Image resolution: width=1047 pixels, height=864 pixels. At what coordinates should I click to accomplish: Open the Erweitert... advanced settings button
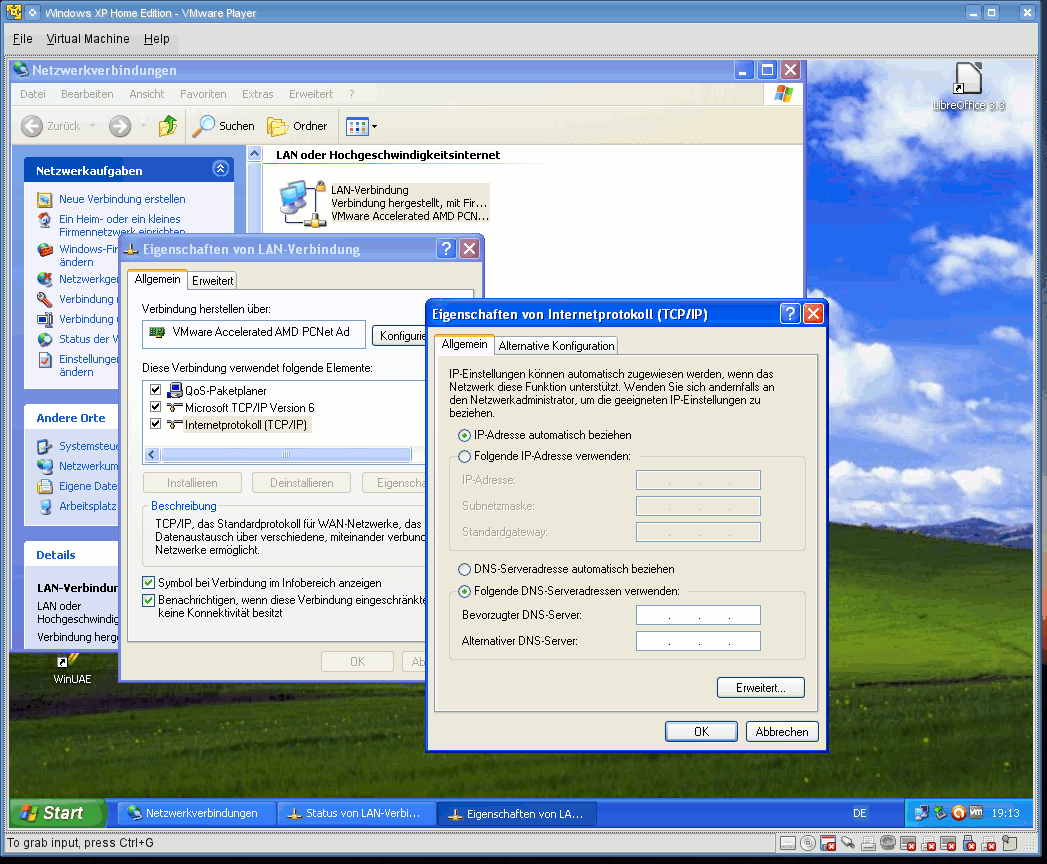pos(761,688)
